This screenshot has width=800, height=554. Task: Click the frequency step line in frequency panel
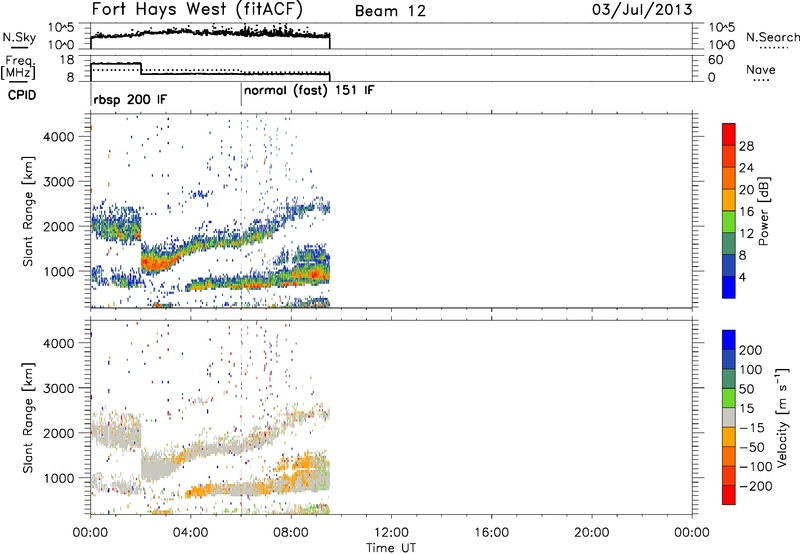click(x=210, y=71)
